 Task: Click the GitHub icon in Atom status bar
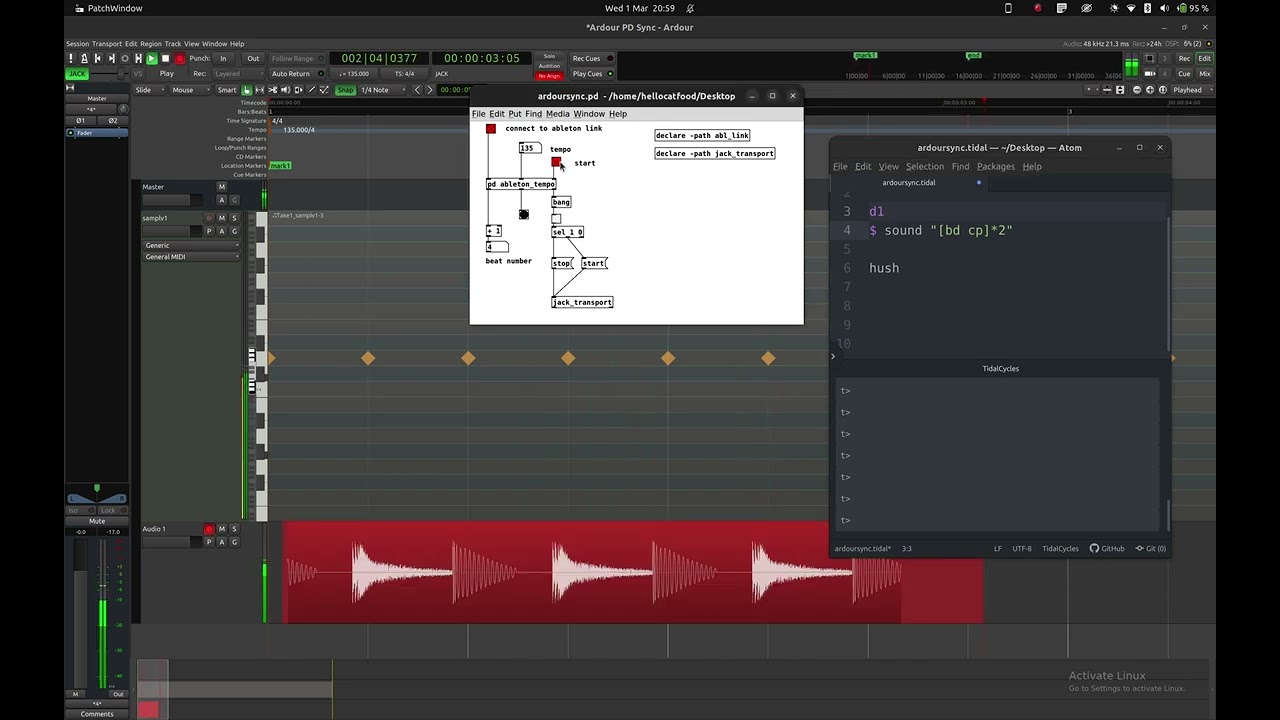click(x=1107, y=548)
